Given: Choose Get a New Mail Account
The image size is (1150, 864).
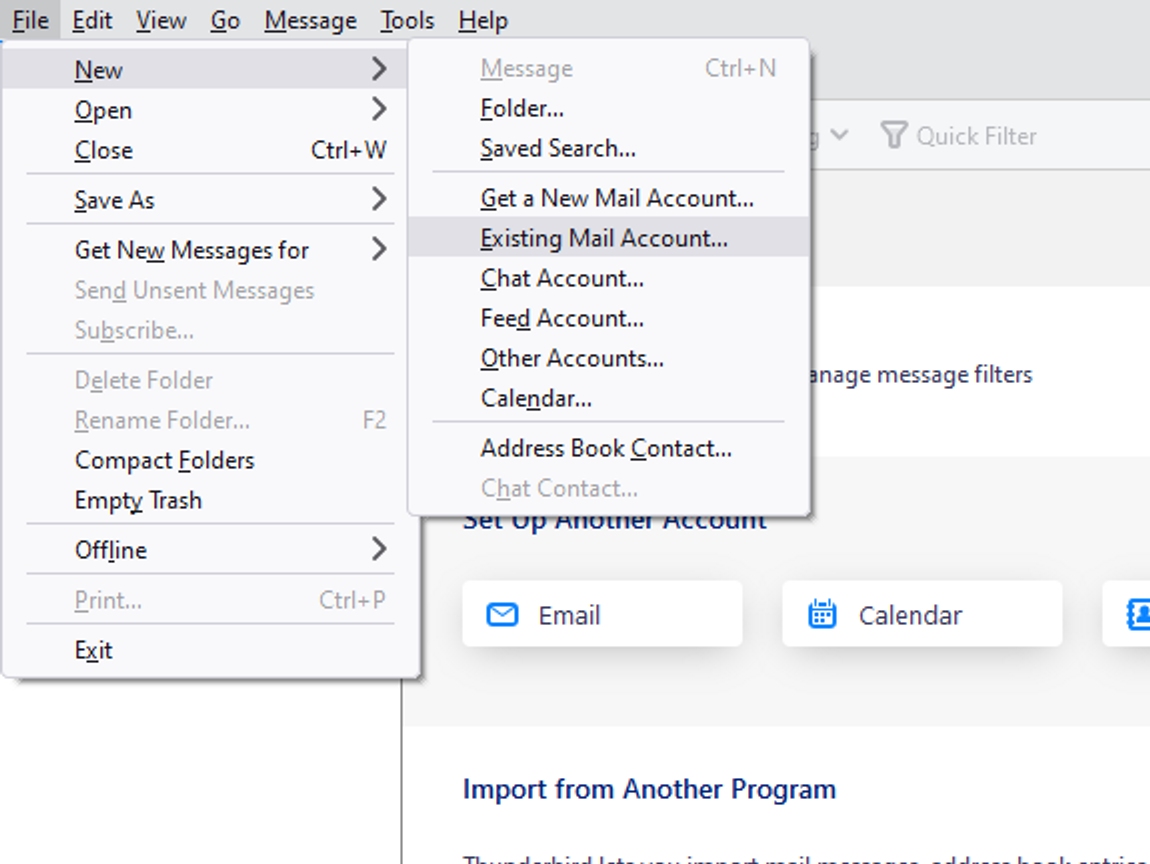Looking at the screenshot, I should click(616, 198).
